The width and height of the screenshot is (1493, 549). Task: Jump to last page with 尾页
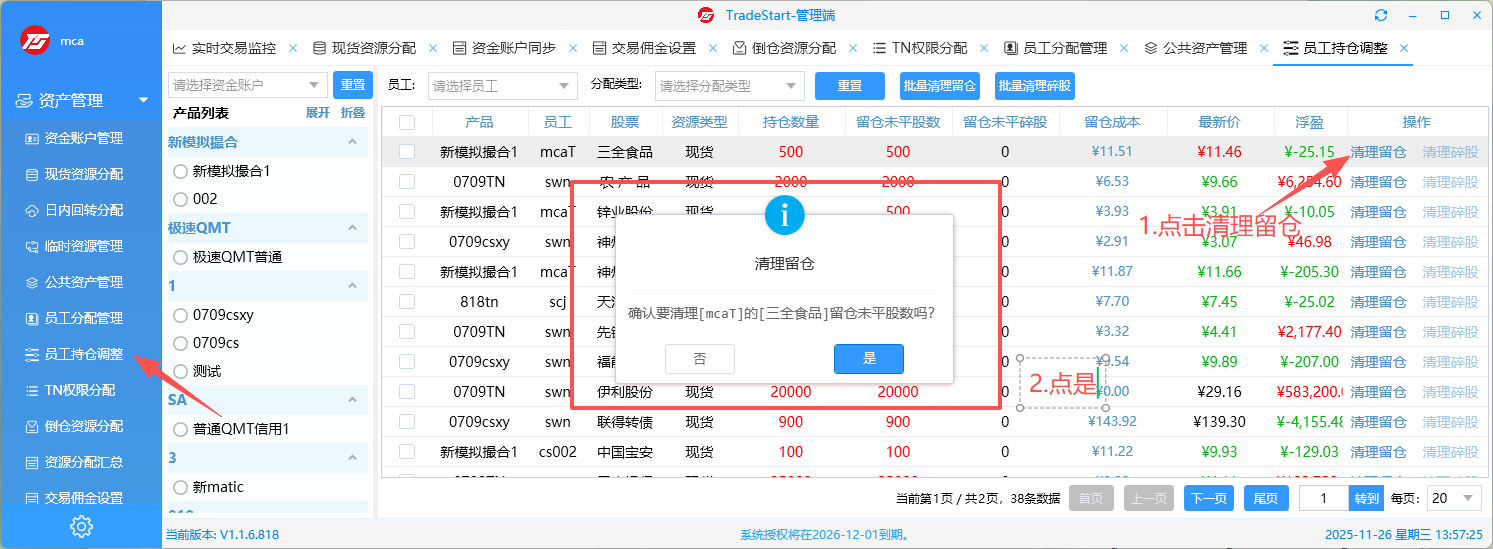pyautogui.click(x=1266, y=498)
